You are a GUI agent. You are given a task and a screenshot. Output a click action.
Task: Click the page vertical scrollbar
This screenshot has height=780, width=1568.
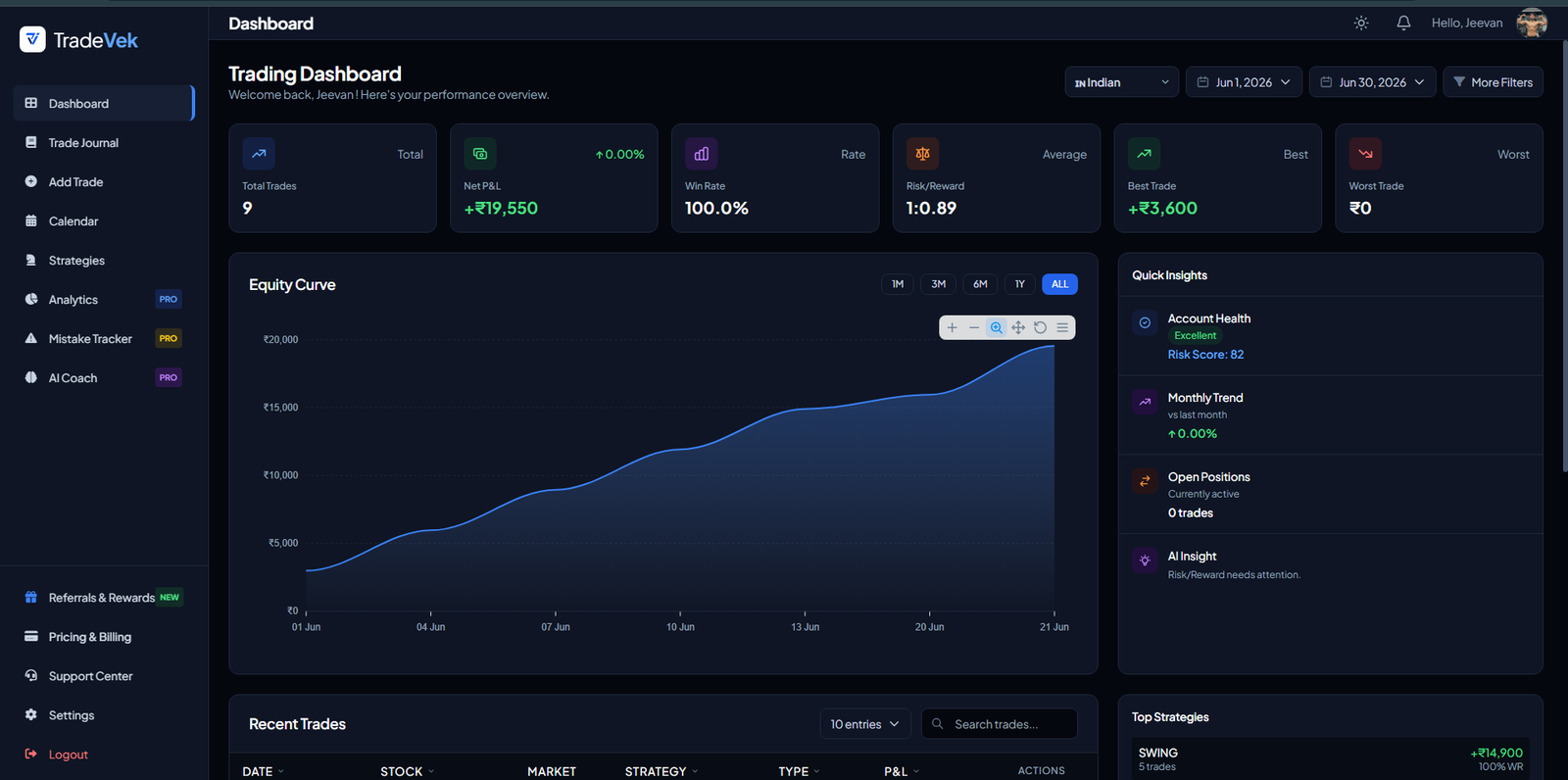pos(1563,255)
